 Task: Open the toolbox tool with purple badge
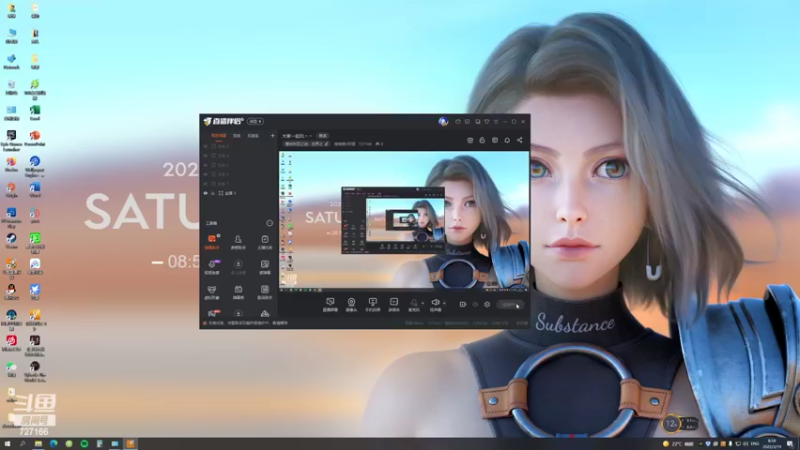212,267
